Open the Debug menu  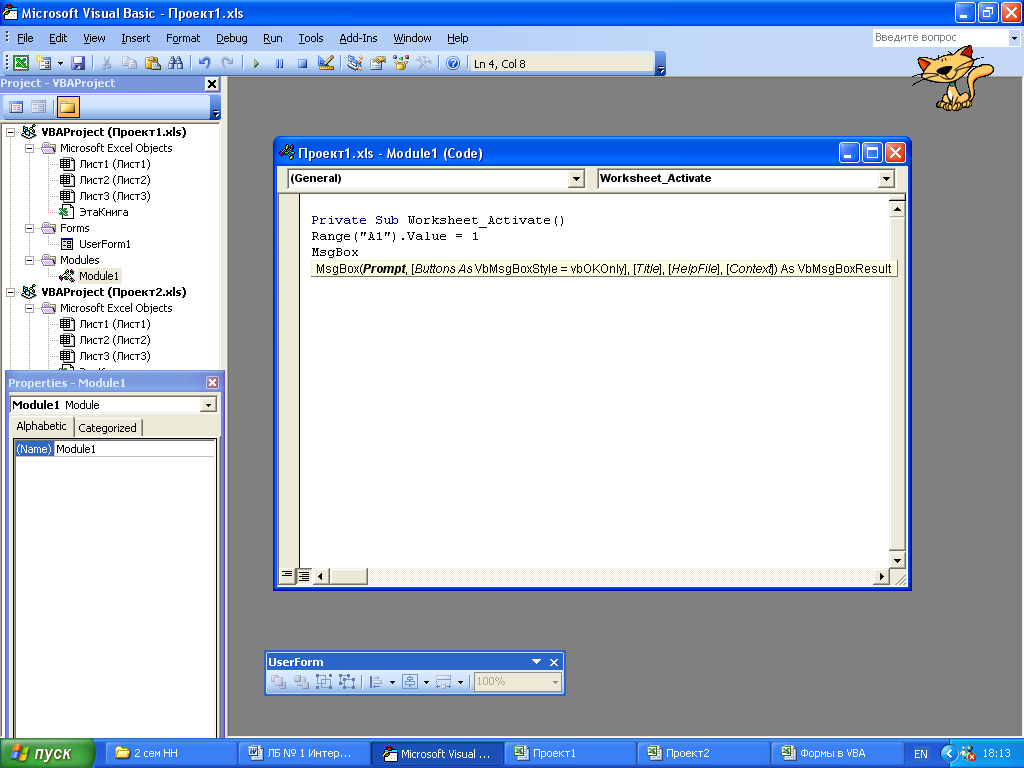click(x=231, y=38)
